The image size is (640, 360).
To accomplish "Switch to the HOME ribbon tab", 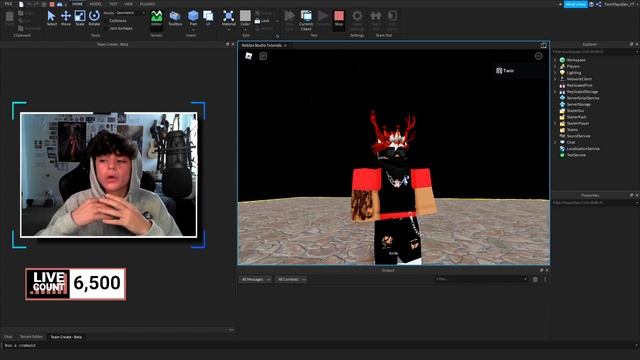I will click(77, 4).
